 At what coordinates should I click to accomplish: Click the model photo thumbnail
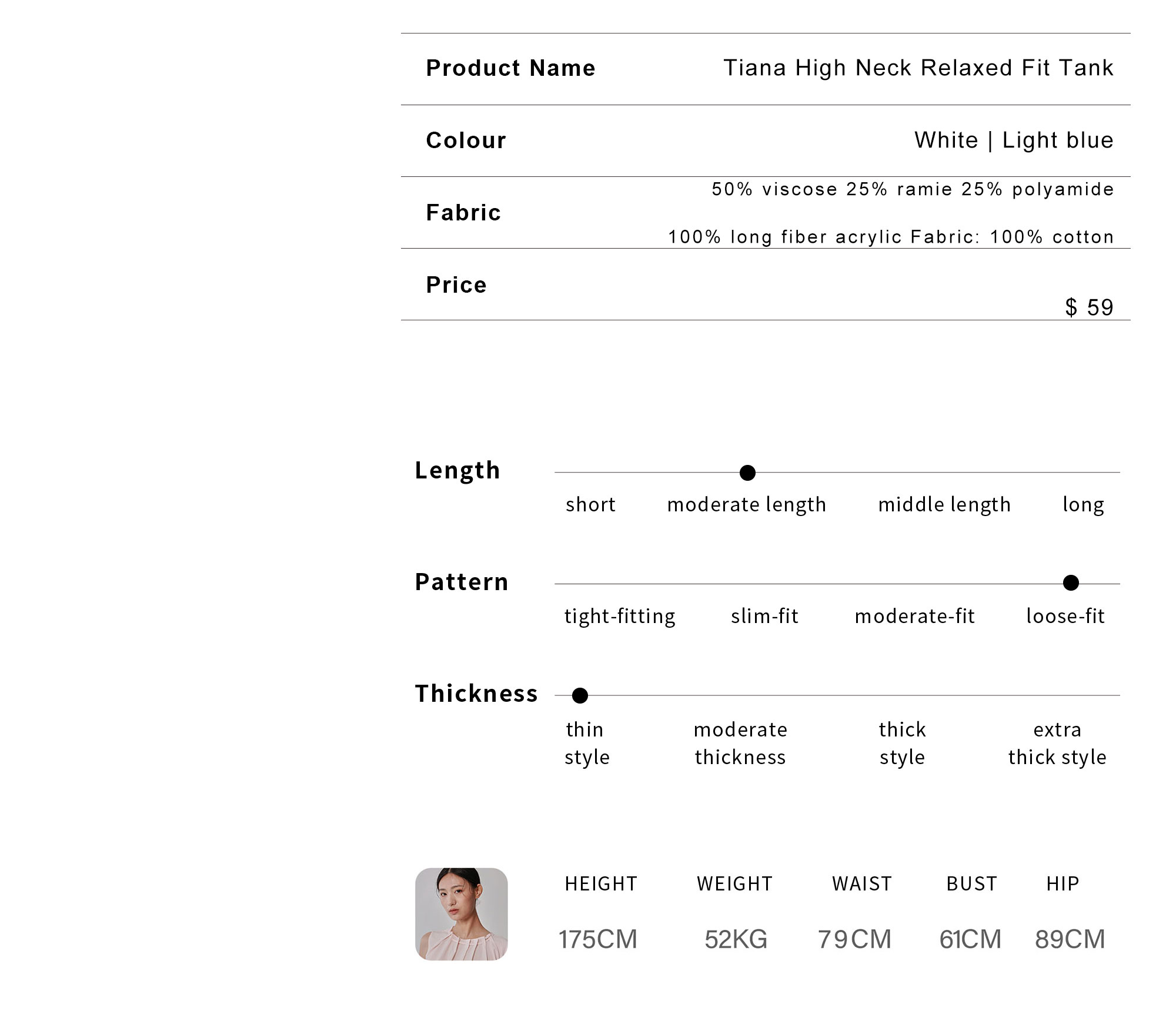(x=462, y=914)
